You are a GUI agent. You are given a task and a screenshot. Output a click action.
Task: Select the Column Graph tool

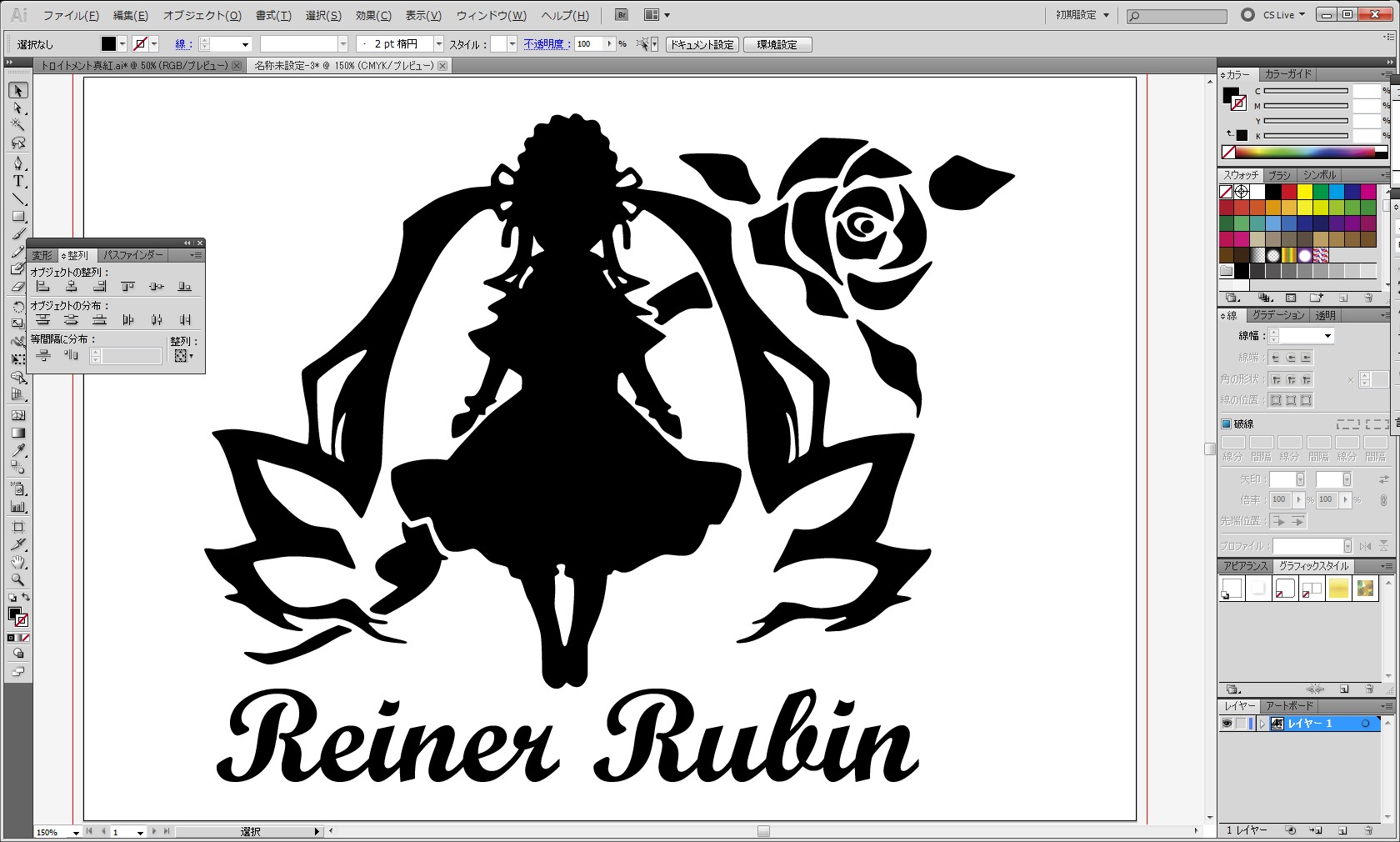tap(18, 507)
